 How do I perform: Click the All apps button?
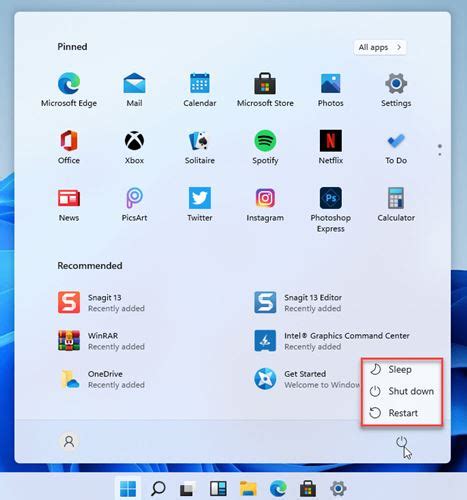click(x=380, y=47)
